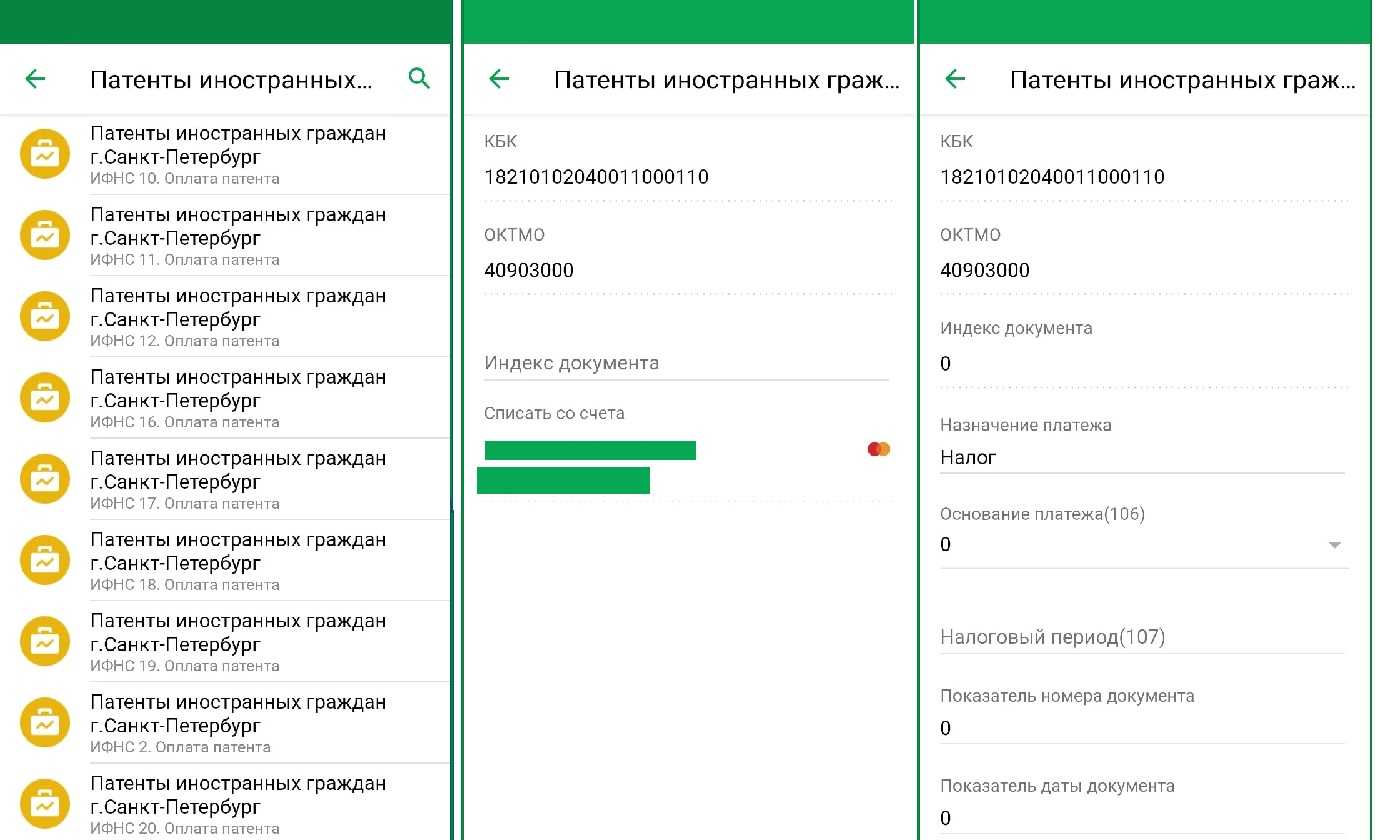Tap the Mastercard logo on the account row
1380x840 pixels.
879,450
